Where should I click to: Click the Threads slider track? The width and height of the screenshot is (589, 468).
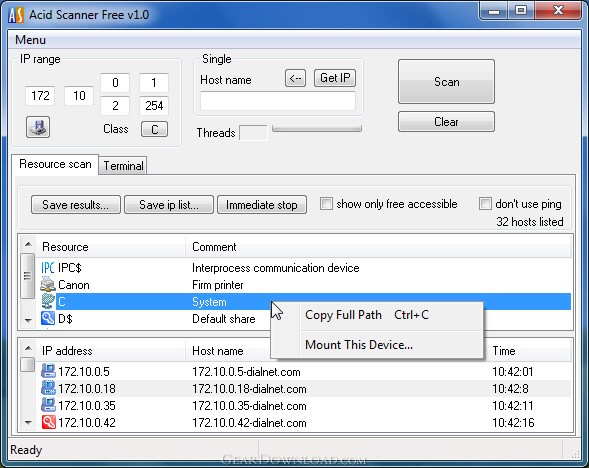click(x=317, y=128)
